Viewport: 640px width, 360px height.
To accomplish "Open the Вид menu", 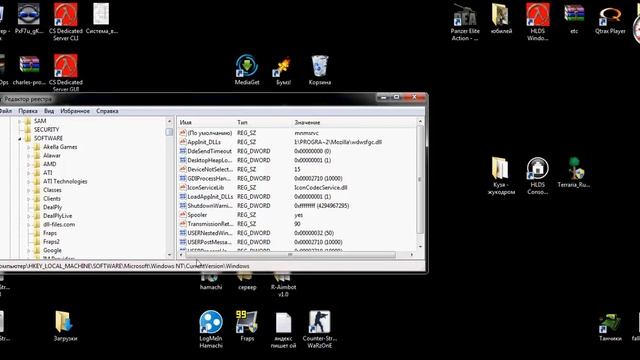I will click(49, 111).
